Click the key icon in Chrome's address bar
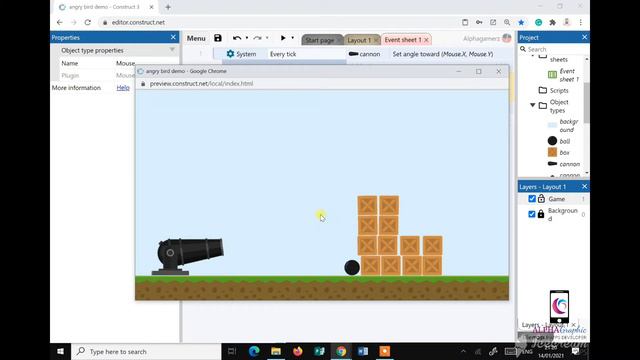The image size is (640, 360). point(479,22)
